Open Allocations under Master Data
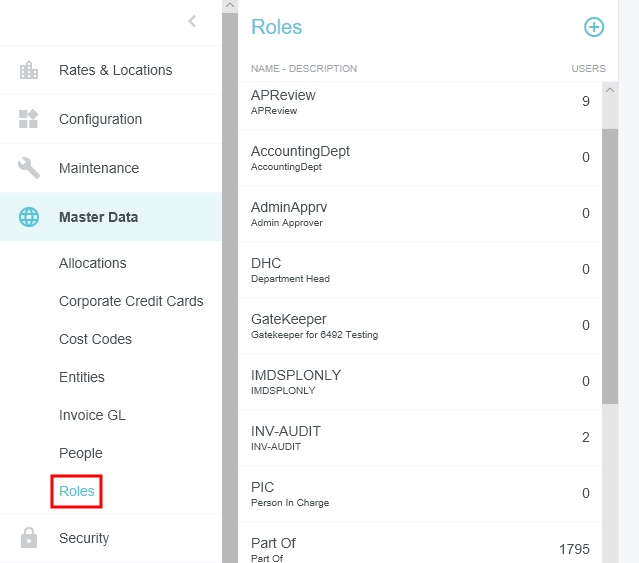The height and width of the screenshot is (563, 639). 93,263
